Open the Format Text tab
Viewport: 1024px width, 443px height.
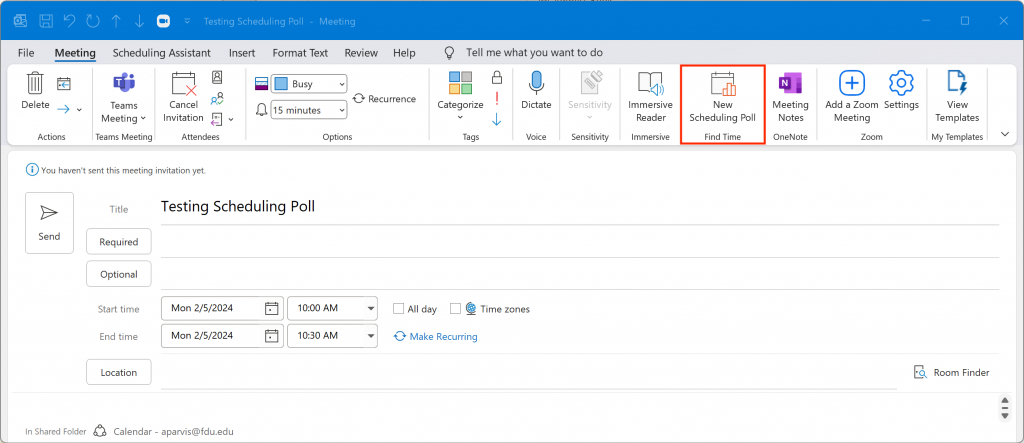click(300, 53)
